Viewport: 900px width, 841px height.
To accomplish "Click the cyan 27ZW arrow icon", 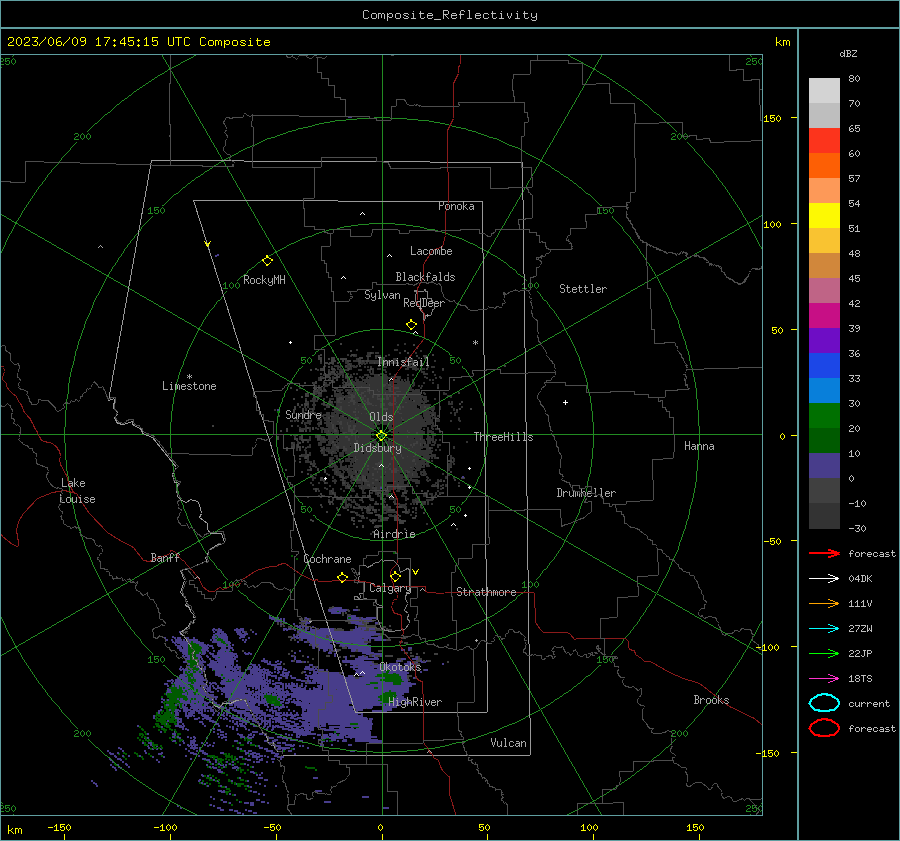I will pos(824,629).
